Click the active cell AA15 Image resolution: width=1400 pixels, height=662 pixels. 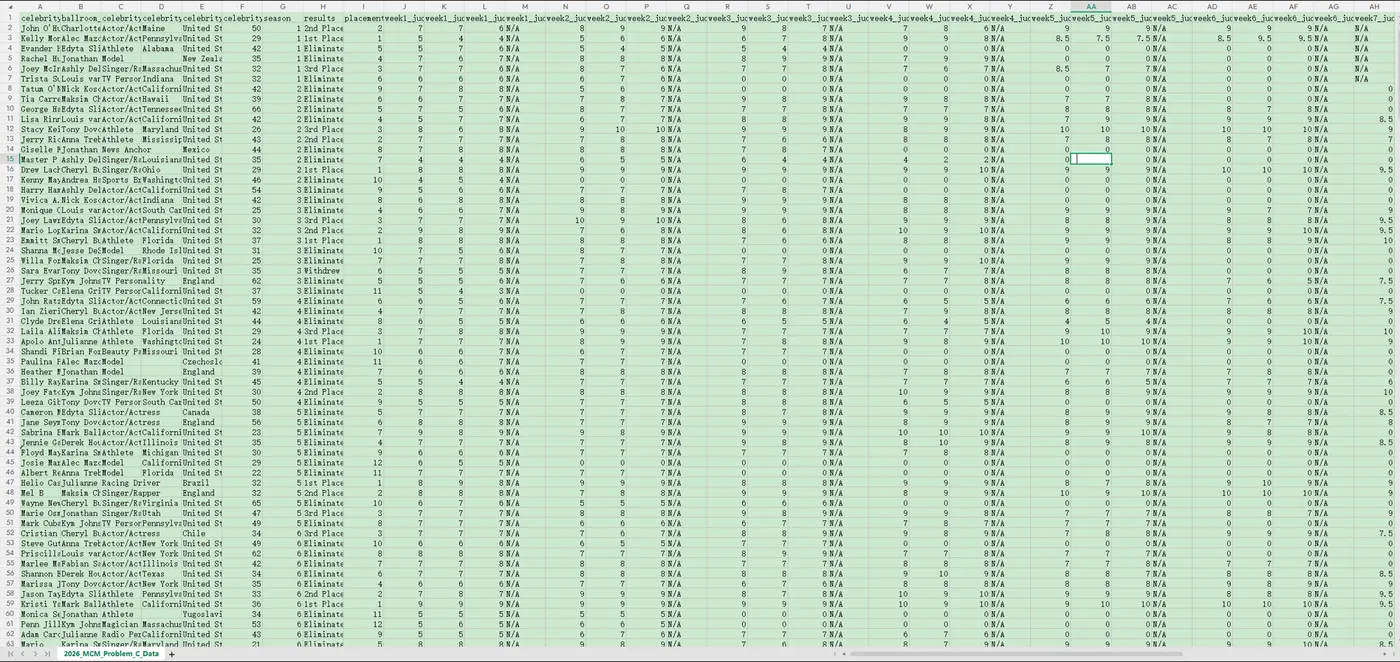point(1091,159)
